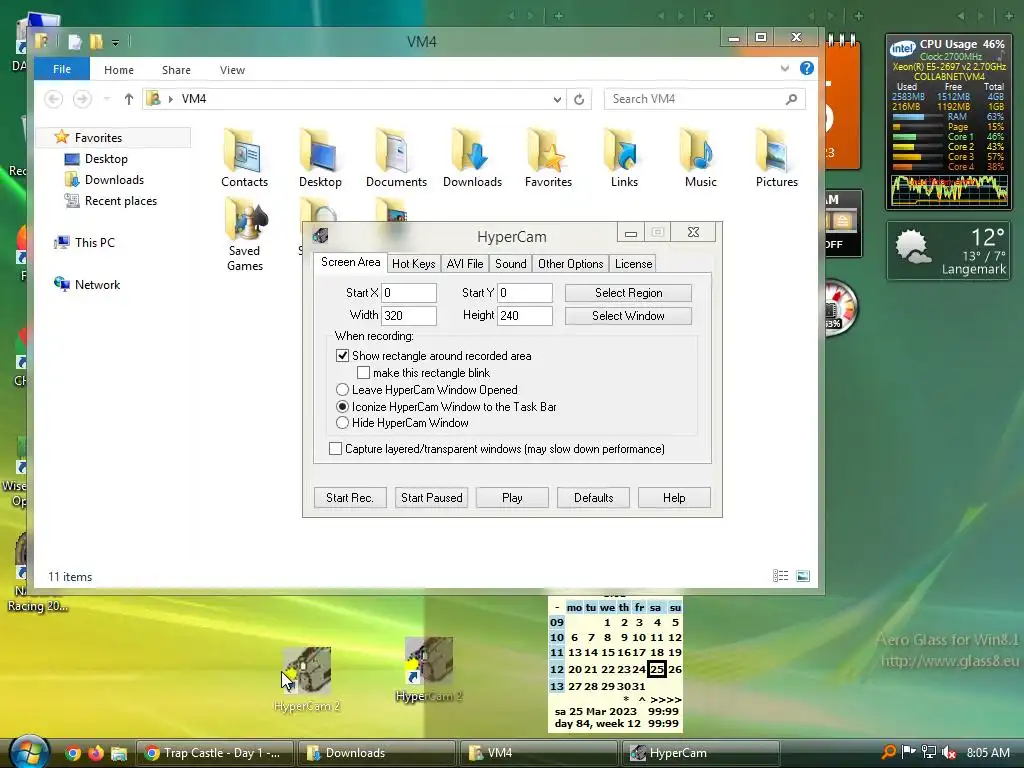Open the address bar history dropdown
Screen dimensions: 1024x768
[557, 99]
